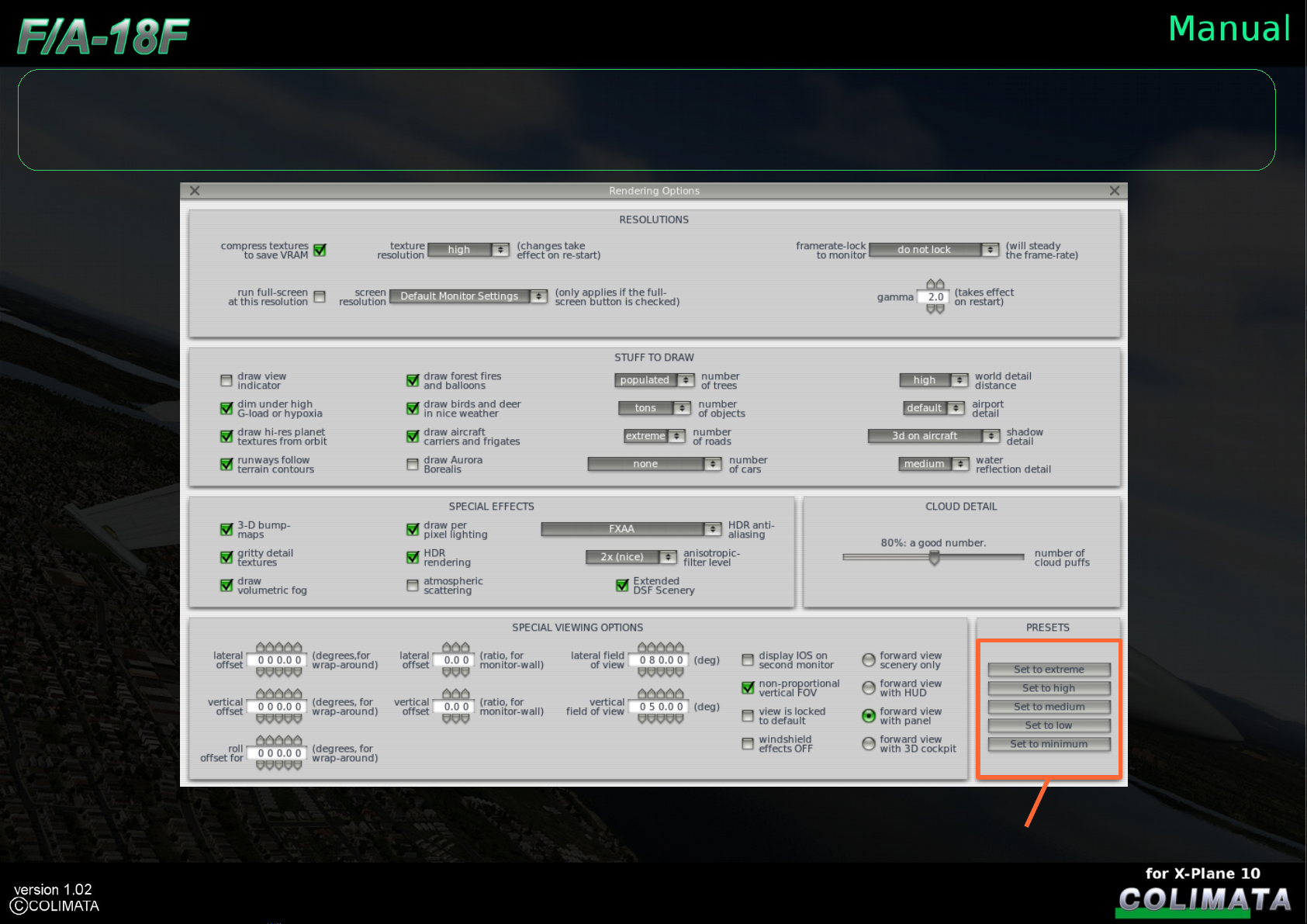Disable dim under high G-load or hypoxia

tap(226, 408)
